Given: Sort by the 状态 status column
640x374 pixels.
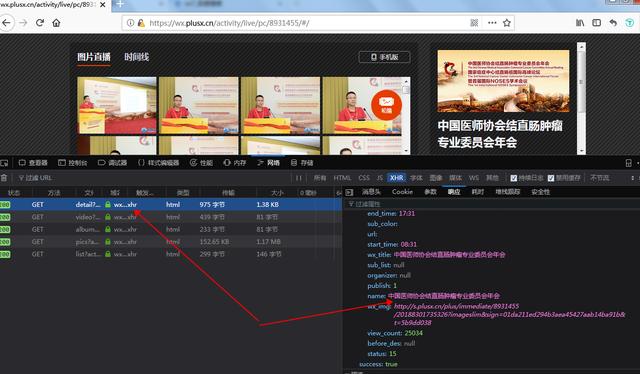Looking at the screenshot, I should pos(14,192).
